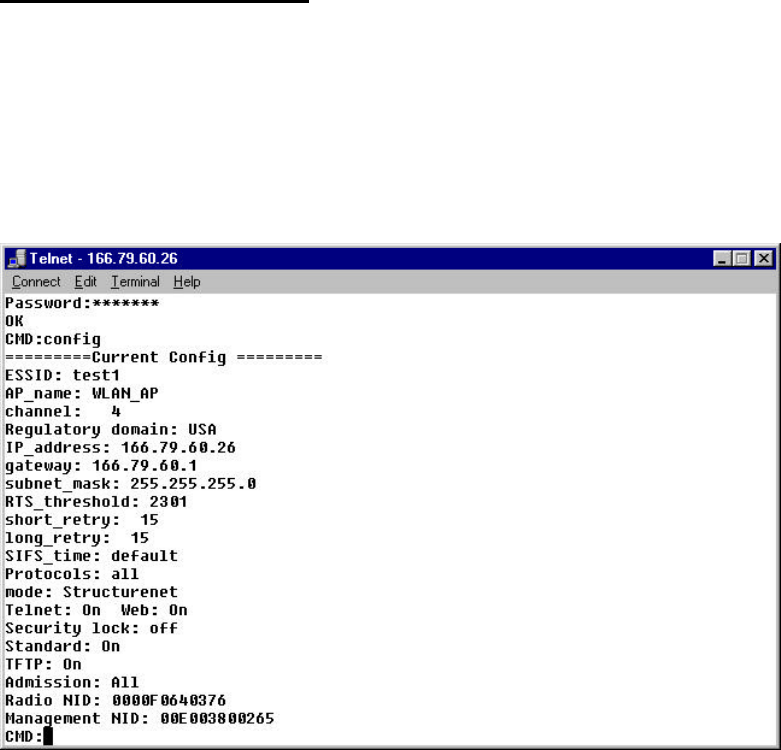Screen dimensions: 781x750
Task: Click the 'Standard: On' line
Action: point(62,646)
